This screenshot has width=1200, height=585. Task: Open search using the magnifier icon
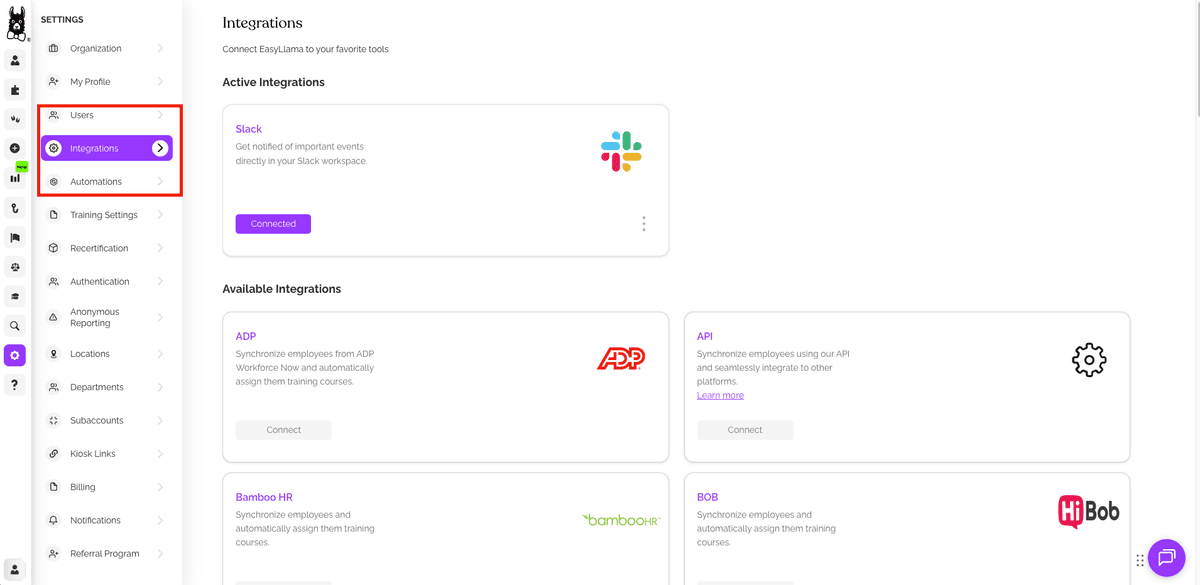tap(15, 325)
